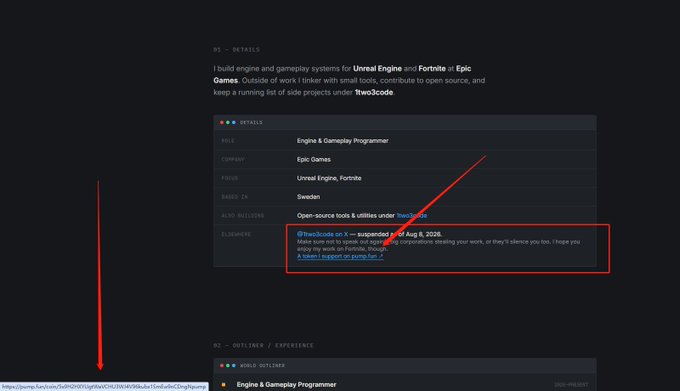
Task: Click the ELSEWHERE field label
Action: (x=236, y=235)
